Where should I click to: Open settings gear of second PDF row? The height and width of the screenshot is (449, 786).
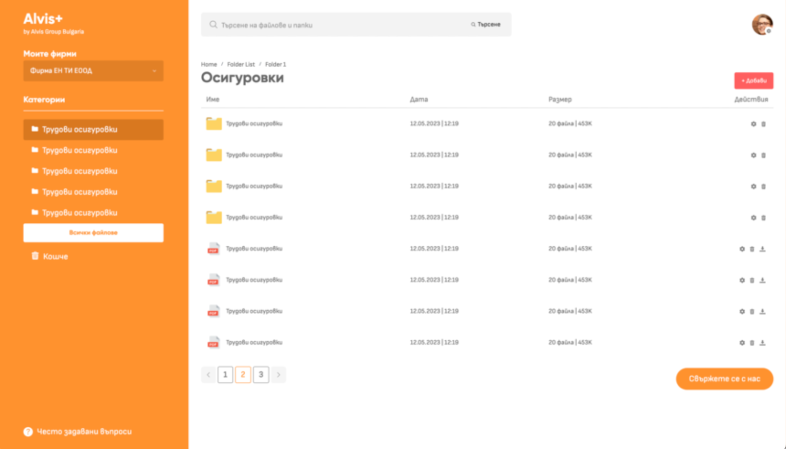pyautogui.click(x=742, y=280)
